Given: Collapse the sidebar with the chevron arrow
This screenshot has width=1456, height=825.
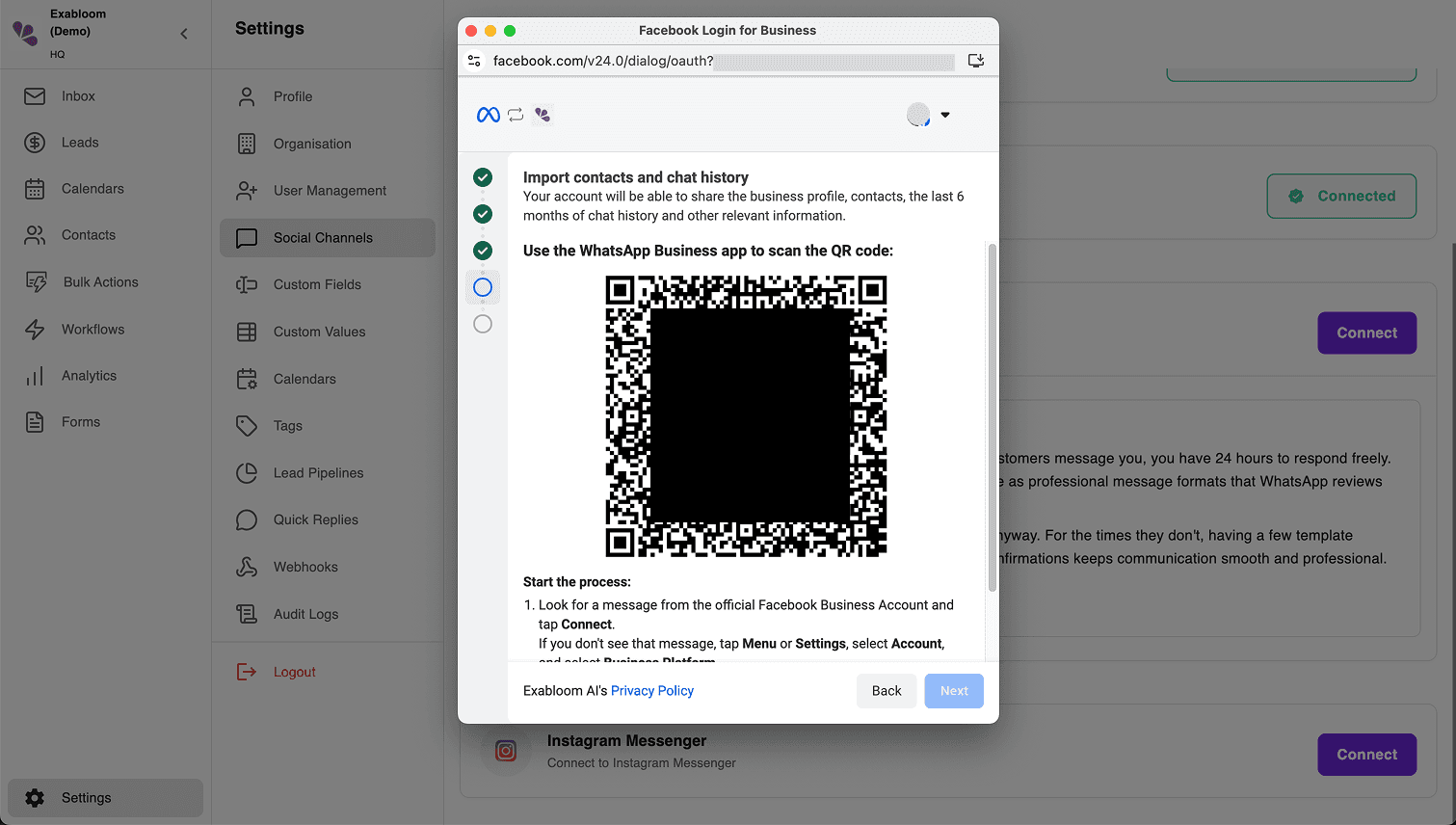Looking at the screenshot, I should (184, 34).
